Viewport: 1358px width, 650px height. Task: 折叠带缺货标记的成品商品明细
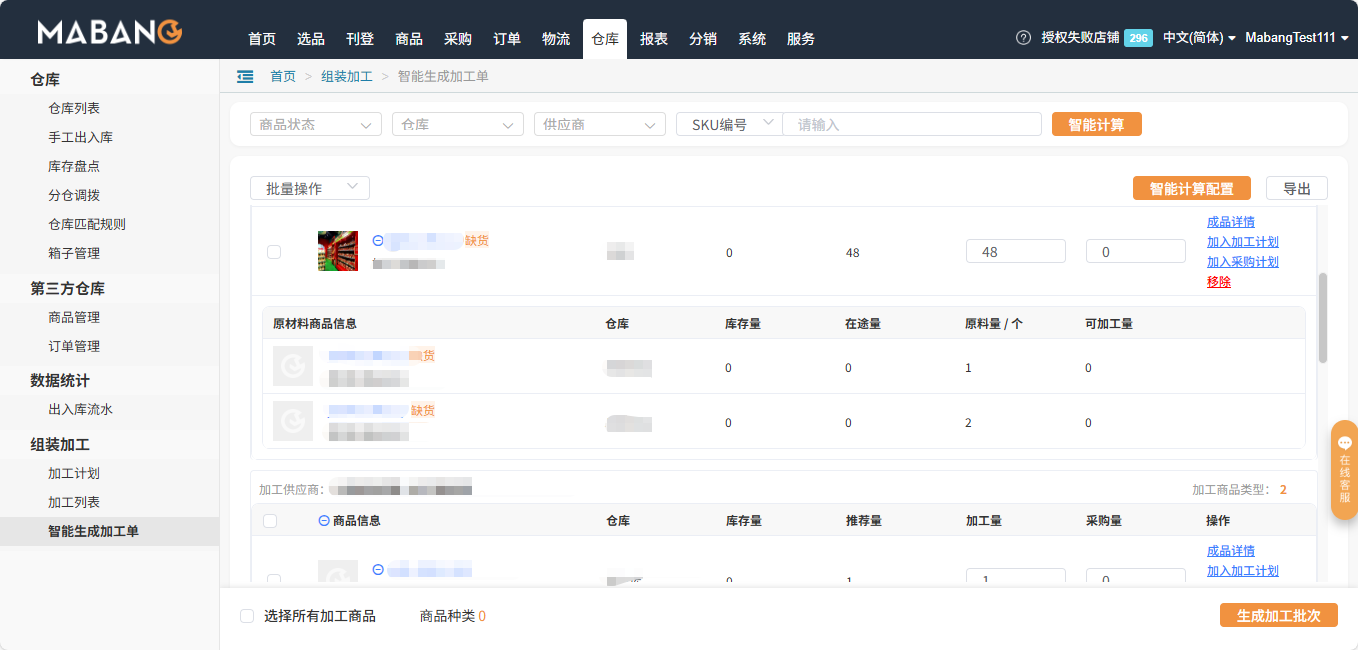(x=378, y=240)
